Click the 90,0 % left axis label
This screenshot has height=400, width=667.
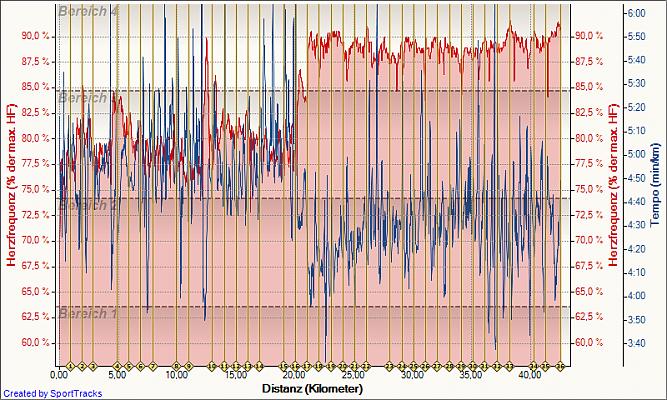coord(36,36)
